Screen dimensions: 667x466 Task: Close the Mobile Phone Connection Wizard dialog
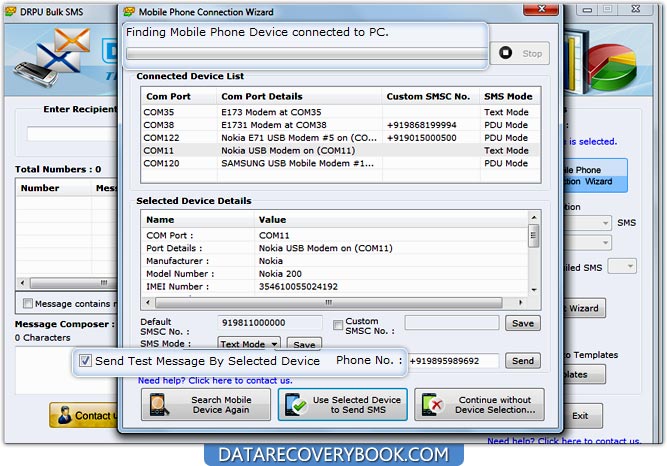541,9
